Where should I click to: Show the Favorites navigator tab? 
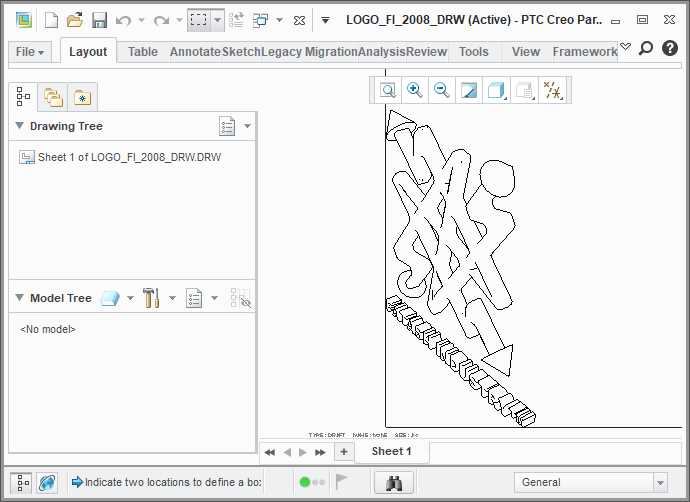82,97
